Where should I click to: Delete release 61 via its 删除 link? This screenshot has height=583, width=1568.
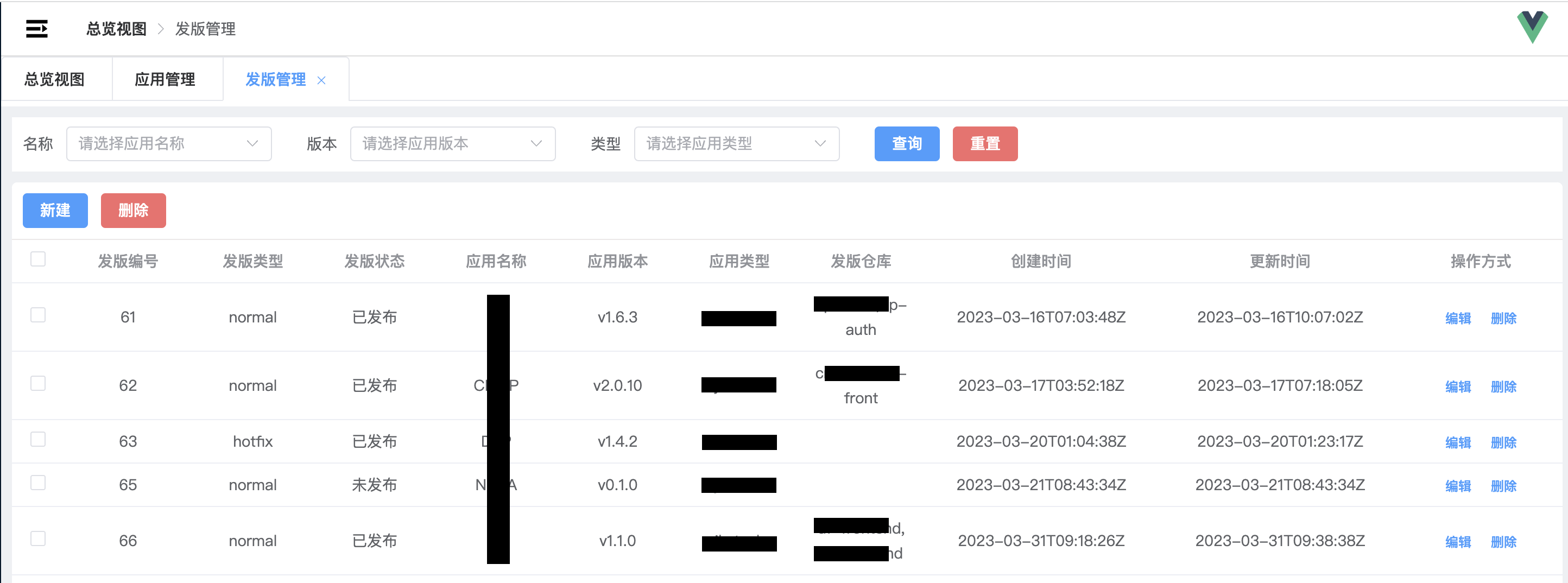1503,318
